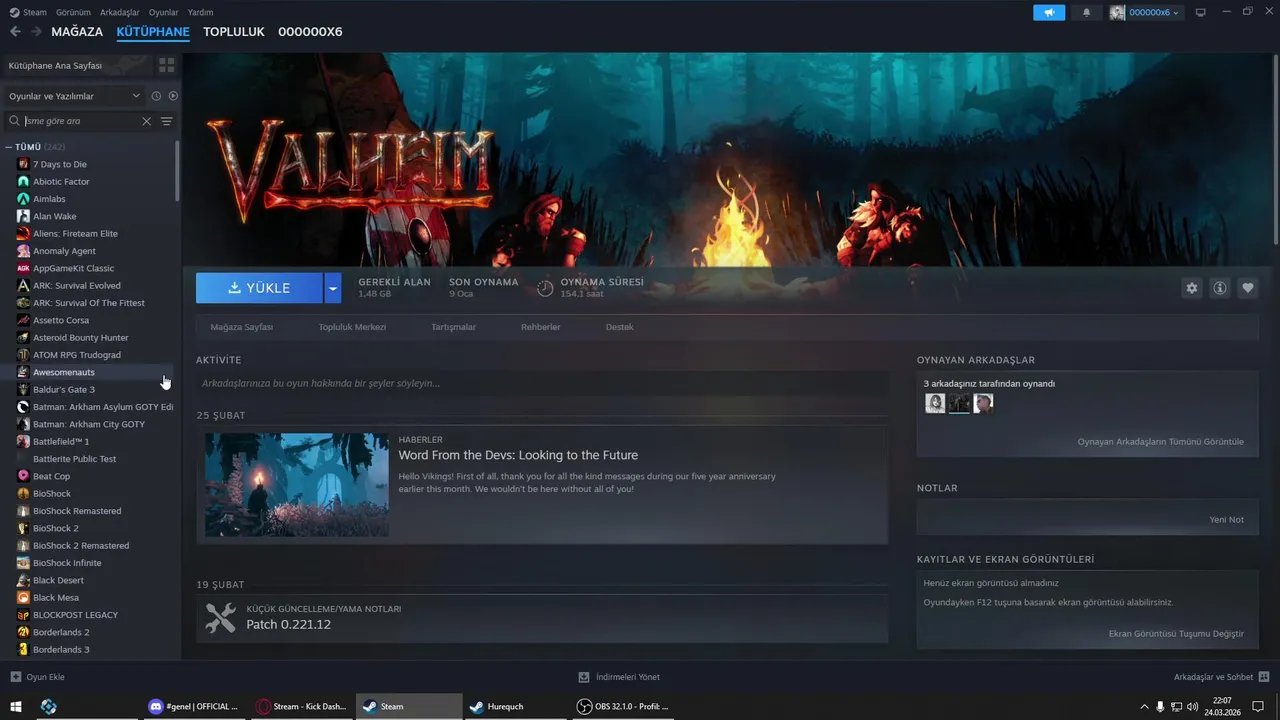Show hidden system tray icons
The width and height of the screenshot is (1280, 720).
(1144, 706)
